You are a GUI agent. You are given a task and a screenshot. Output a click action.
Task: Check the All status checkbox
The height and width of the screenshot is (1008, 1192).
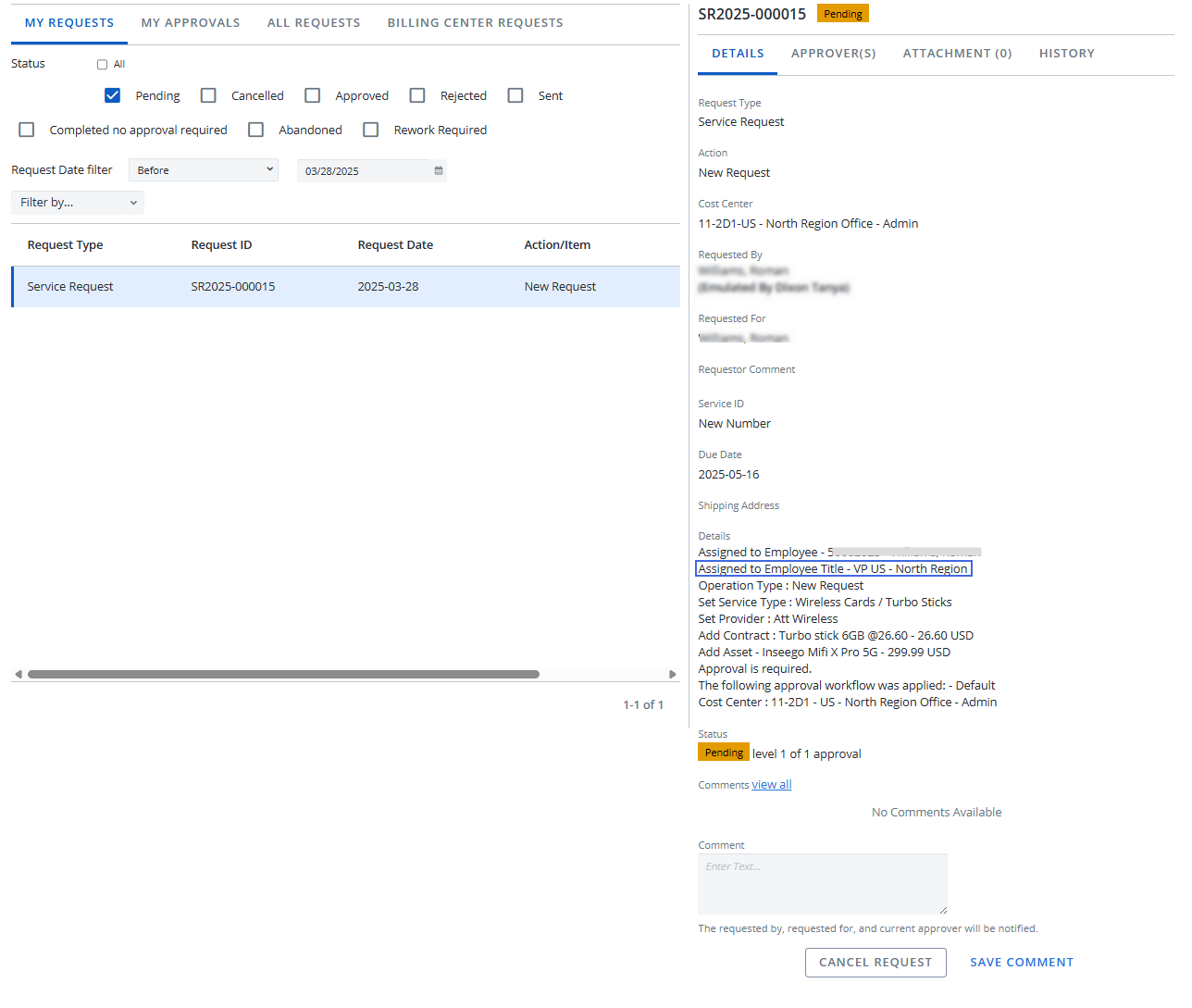(103, 65)
